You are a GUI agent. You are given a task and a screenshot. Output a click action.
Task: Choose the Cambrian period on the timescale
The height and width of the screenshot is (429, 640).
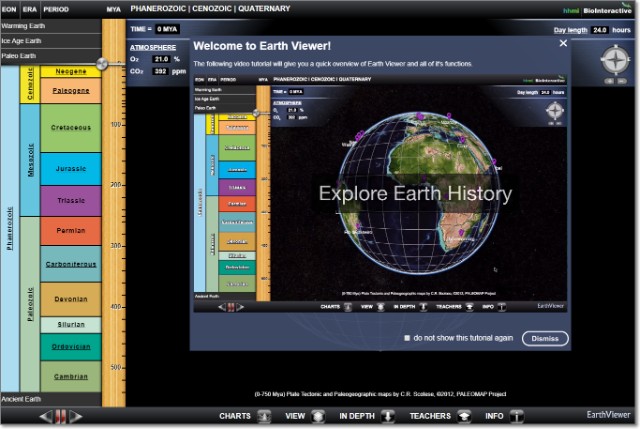coord(70,375)
